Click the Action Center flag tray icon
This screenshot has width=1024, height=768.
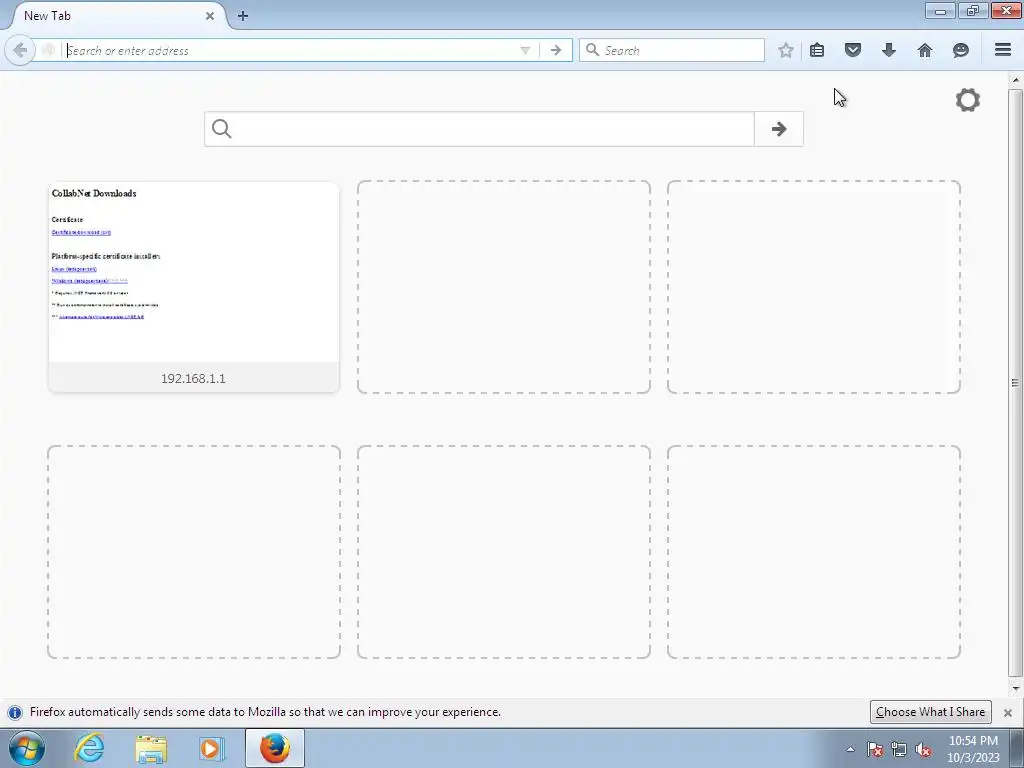click(x=874, y=749)
